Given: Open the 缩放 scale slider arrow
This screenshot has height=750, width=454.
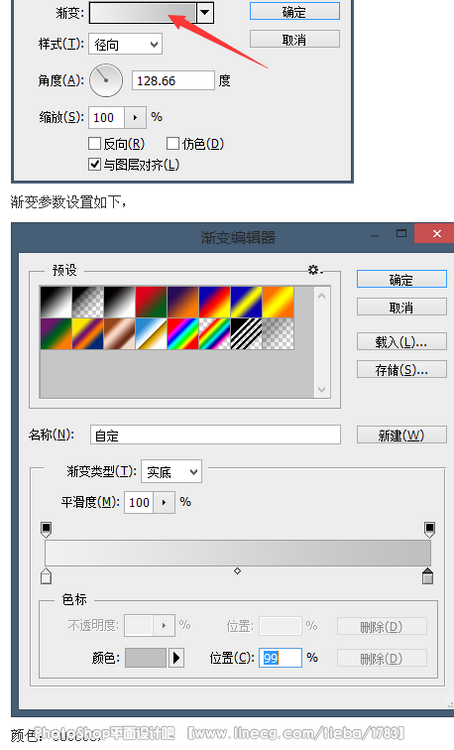Looking at the screenshot, I should click(135, 117).
